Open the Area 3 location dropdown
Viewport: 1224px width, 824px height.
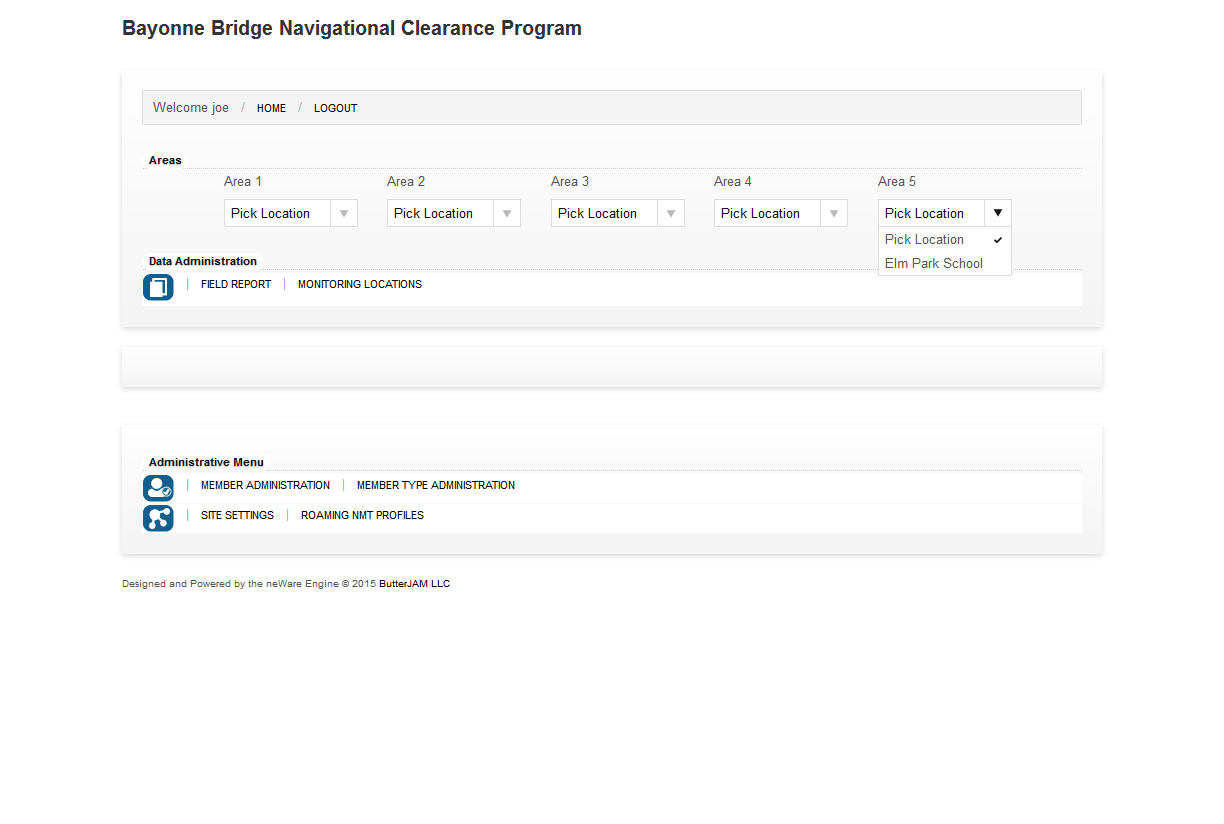(x=617, y=213)
